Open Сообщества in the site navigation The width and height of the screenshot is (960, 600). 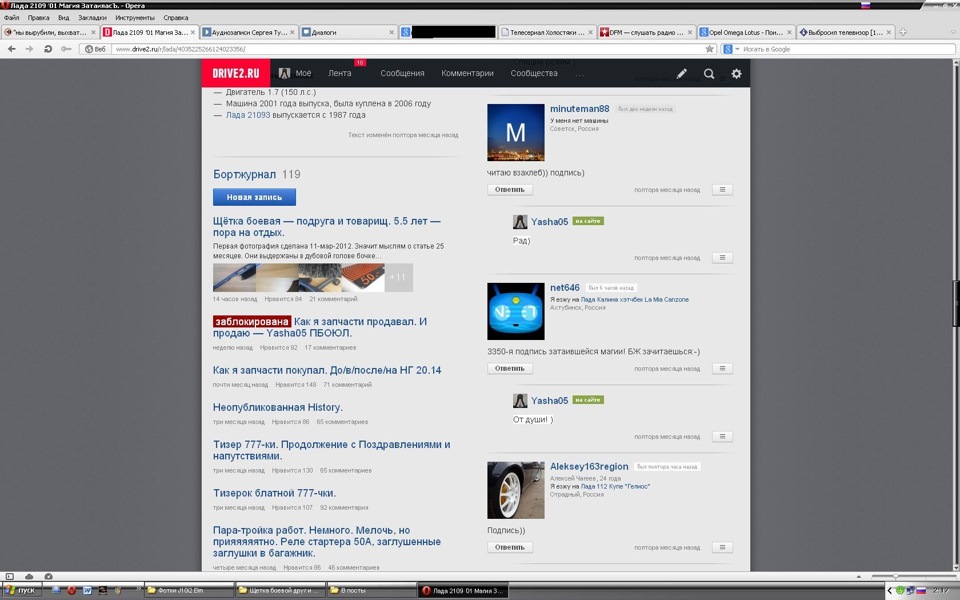(x=534, y=73)
